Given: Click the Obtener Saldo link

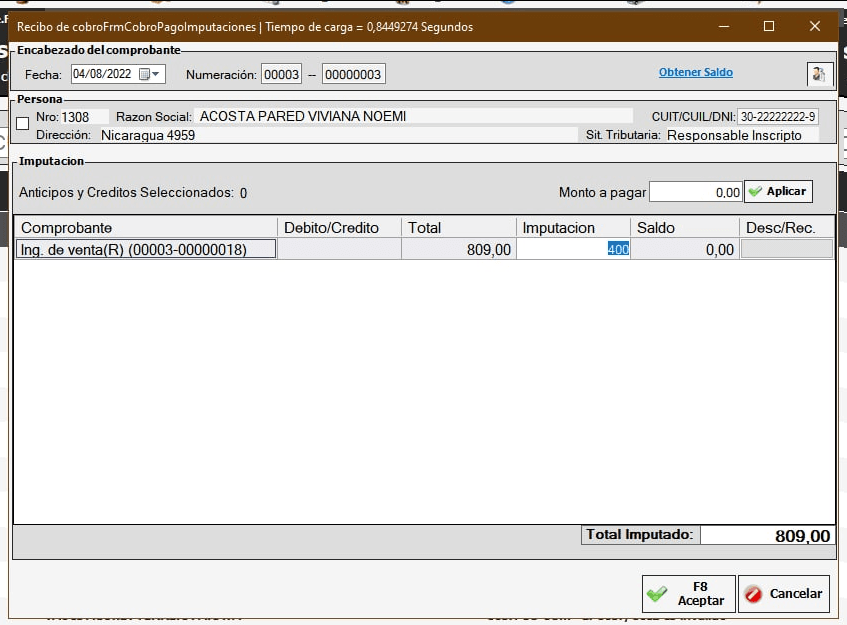Looking at the screenshot, I should 695,73.
